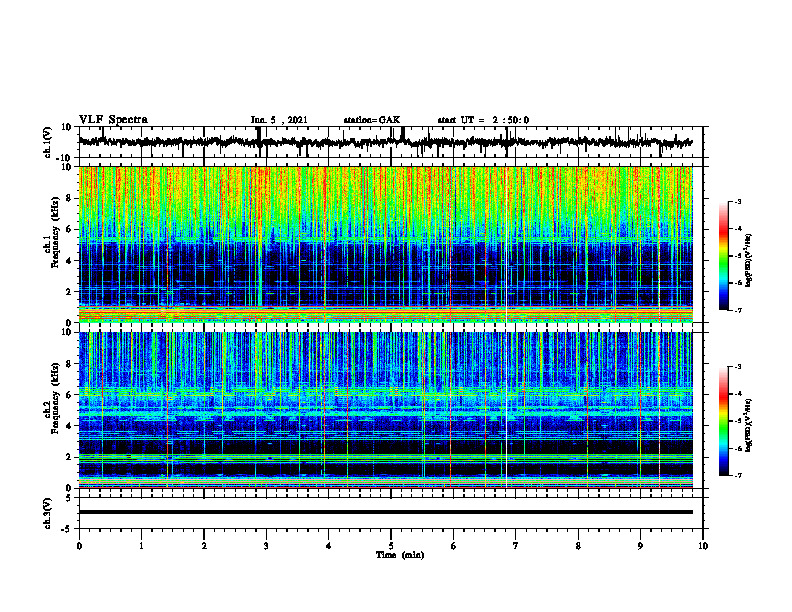Click the 4 kHz tick label on the ch.2 frequency axis

[71, 426]
